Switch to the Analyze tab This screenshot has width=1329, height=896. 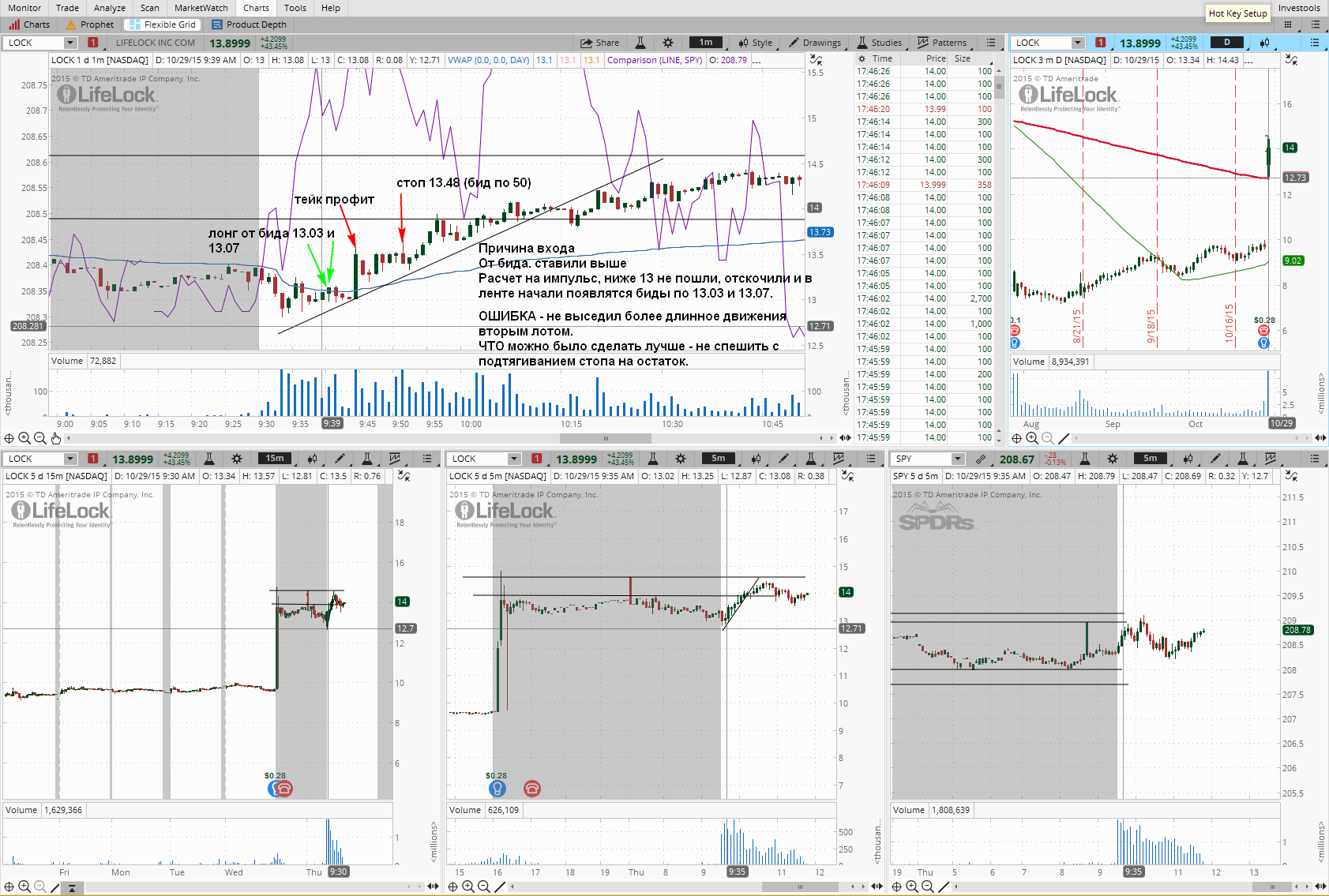[x=110, y=8]
